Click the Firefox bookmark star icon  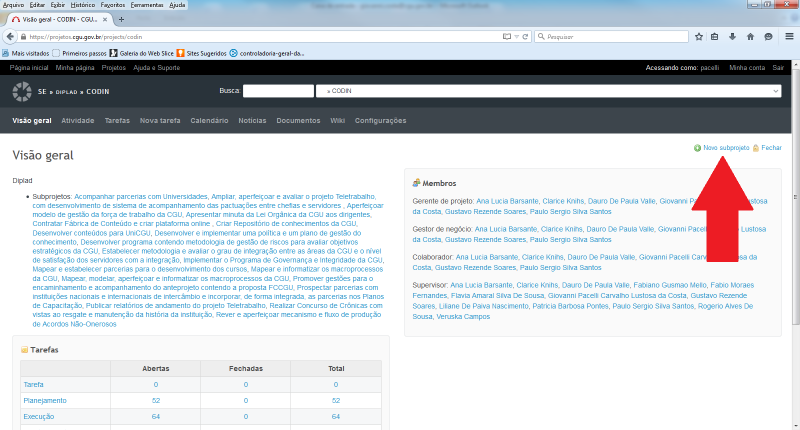[697, 36]
